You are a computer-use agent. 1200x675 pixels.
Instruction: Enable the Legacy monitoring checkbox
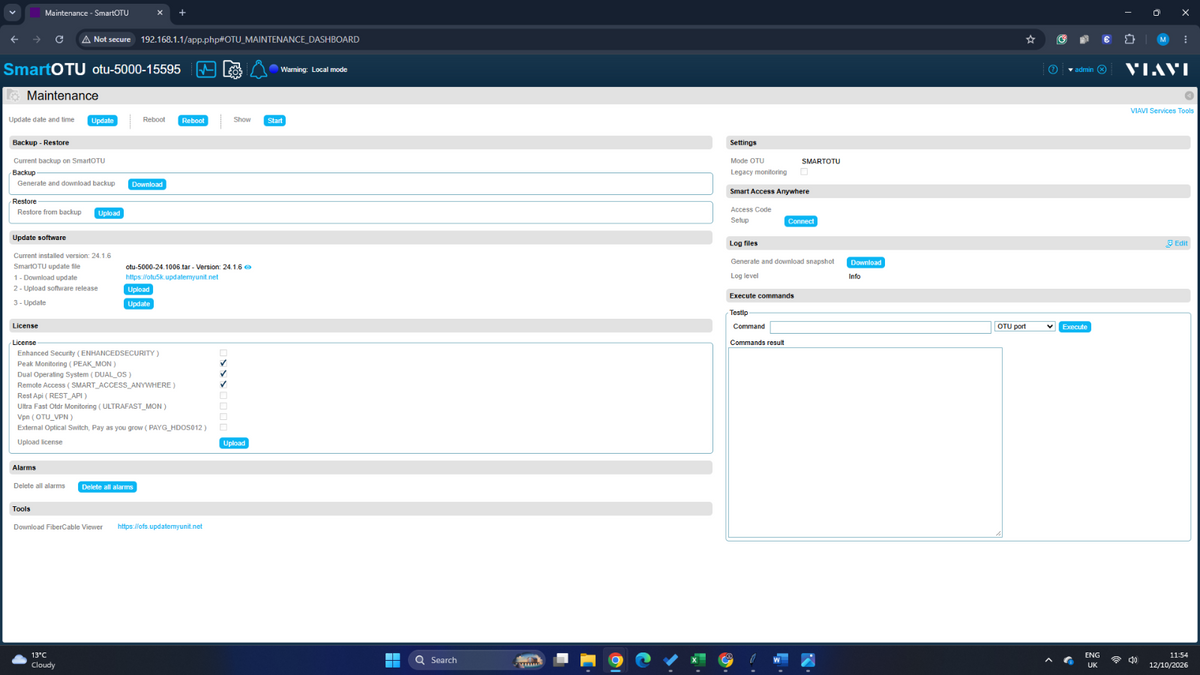pyautogui.click(x=804, y=172)
